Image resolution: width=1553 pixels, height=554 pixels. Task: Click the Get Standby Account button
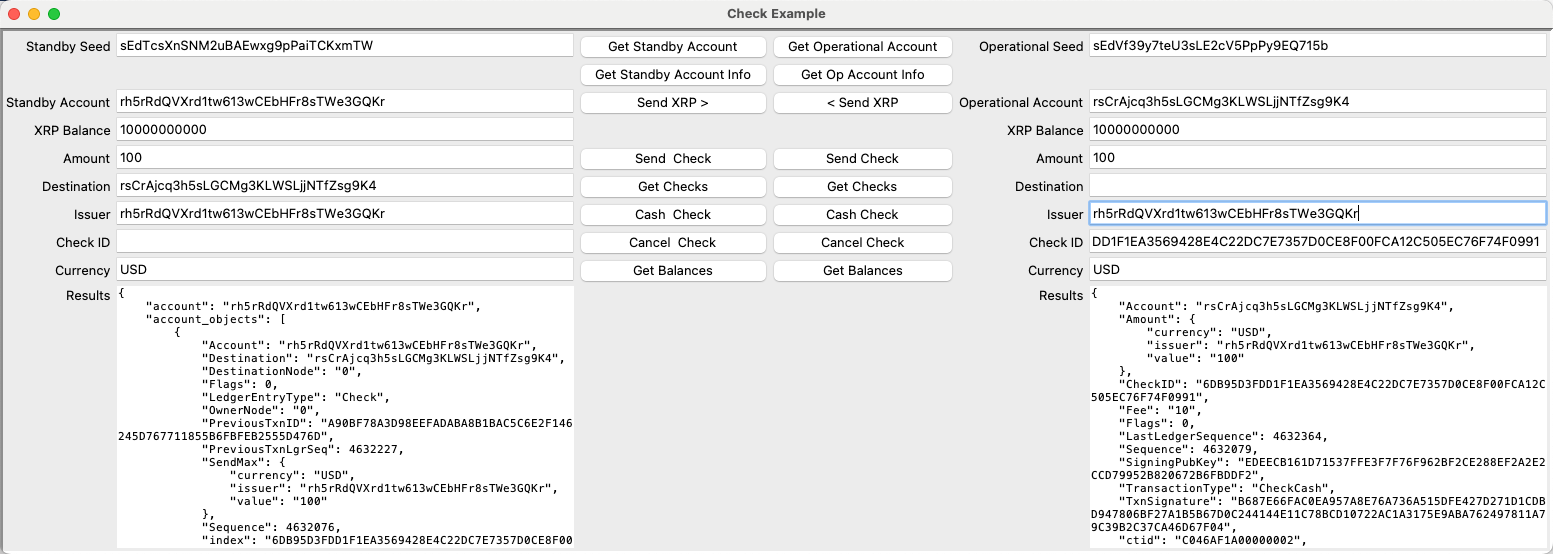pyautogui.click(x=673, y=46)
